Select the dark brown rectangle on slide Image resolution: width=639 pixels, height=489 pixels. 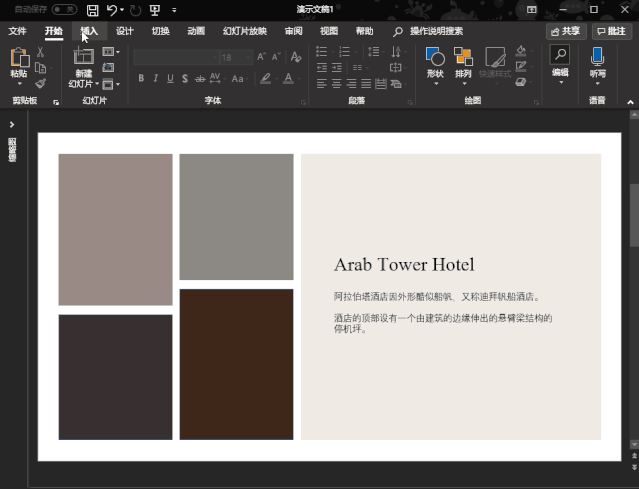pyautogui.click(x=236, y=364)
